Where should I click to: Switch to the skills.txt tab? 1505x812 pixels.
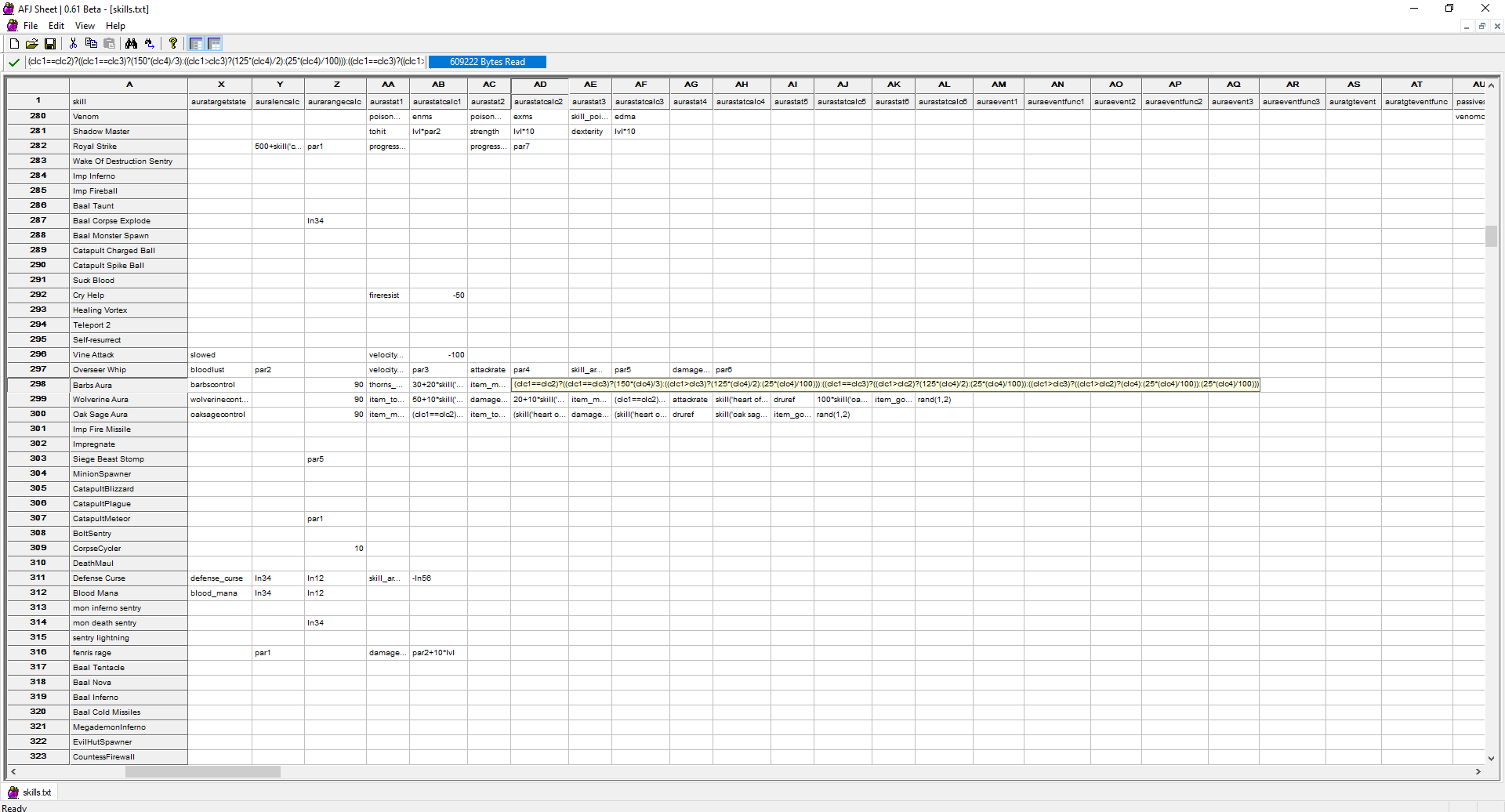30,792
